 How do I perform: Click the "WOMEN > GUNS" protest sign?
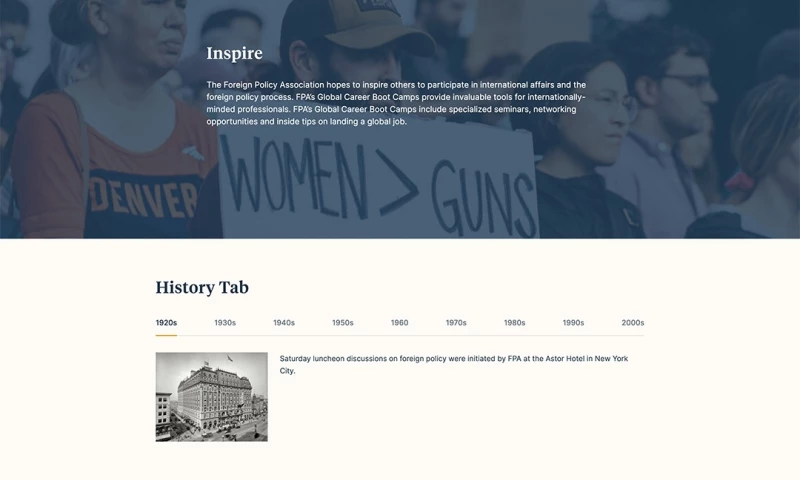point(380,185)
